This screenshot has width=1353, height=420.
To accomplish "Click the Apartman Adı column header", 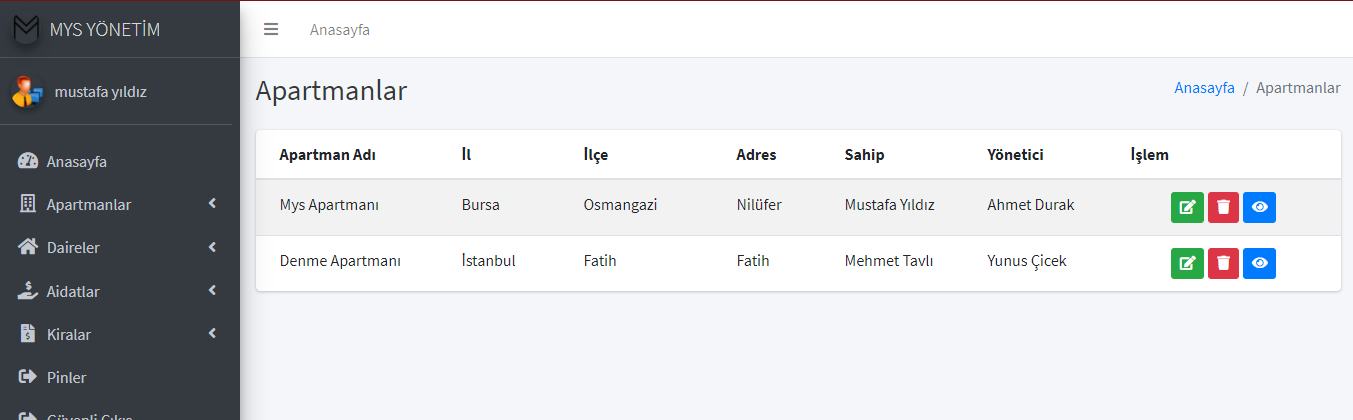I will (x=327, y=155).
